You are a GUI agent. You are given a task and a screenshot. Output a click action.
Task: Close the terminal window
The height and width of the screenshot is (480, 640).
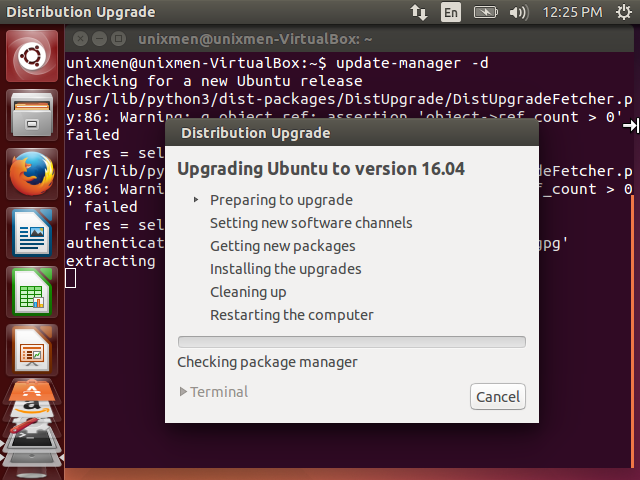click(x=80, y=39)
